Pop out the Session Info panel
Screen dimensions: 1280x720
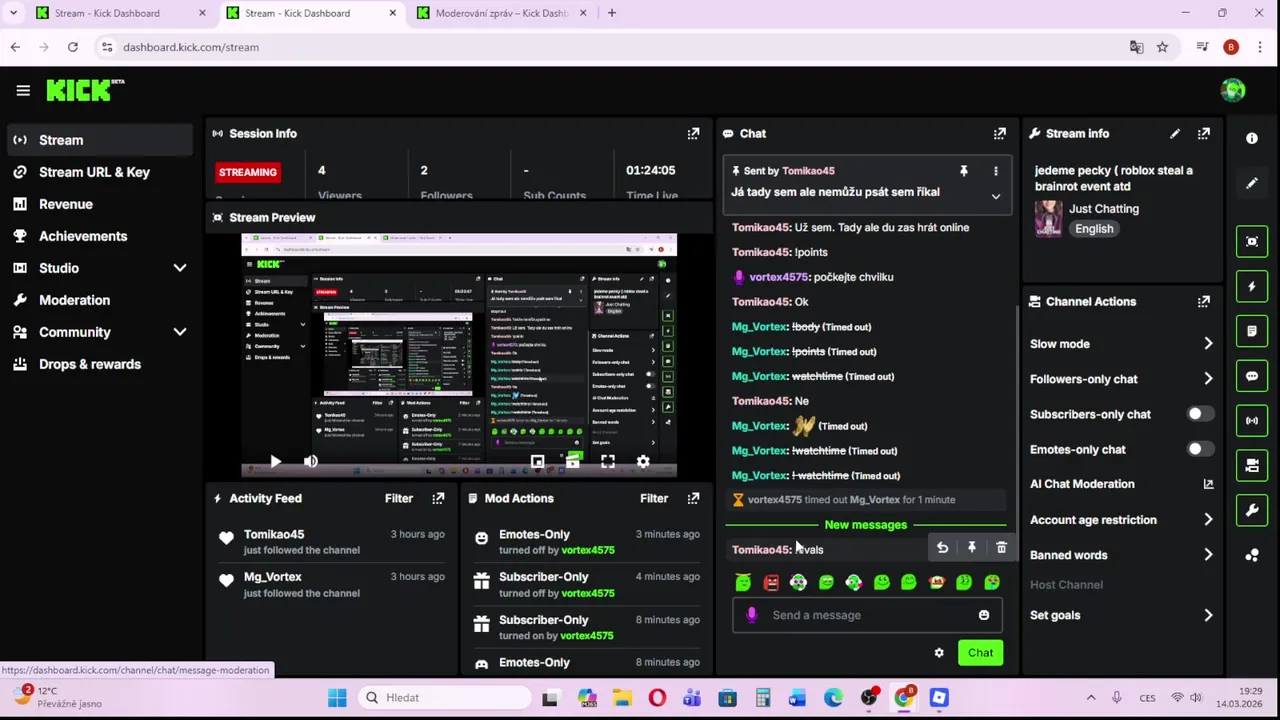pyautogui.click(x=693, y=133)
